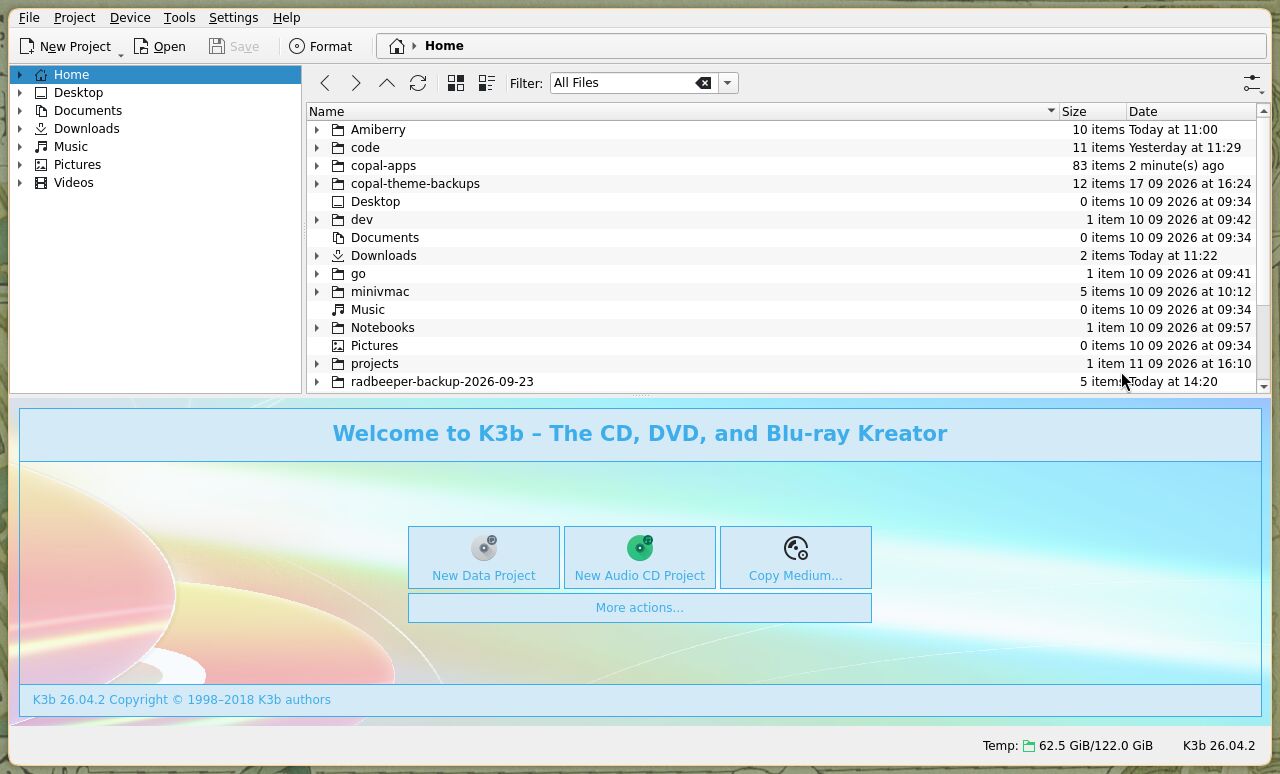Screen dimensions: 1280x774
Task: Expand the radbeeper-backup-2026-09-23 folder
Action: [317, 382]
